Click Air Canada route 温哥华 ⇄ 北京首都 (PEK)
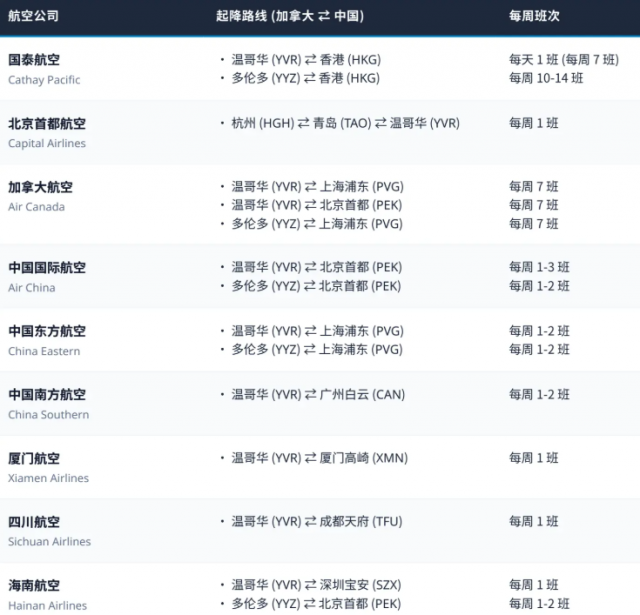 pyautogui.click(x=317, y=205)
